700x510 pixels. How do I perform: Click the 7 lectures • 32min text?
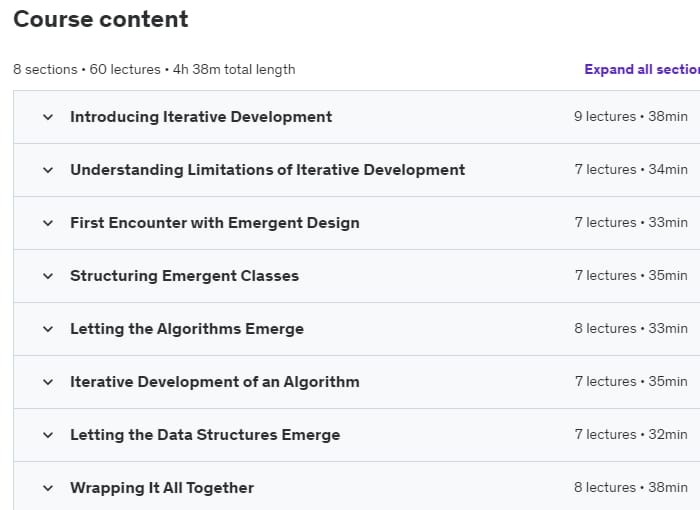pyautogui.click(x=631, y=435)
